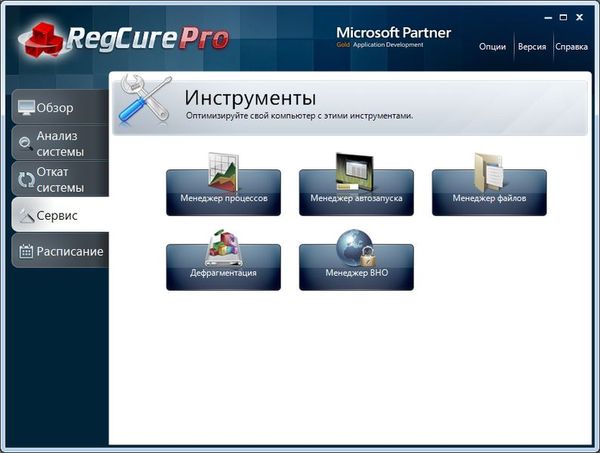Open the Версия menu
This screenshot has height=453, width=600.
[x=530, y=47]
